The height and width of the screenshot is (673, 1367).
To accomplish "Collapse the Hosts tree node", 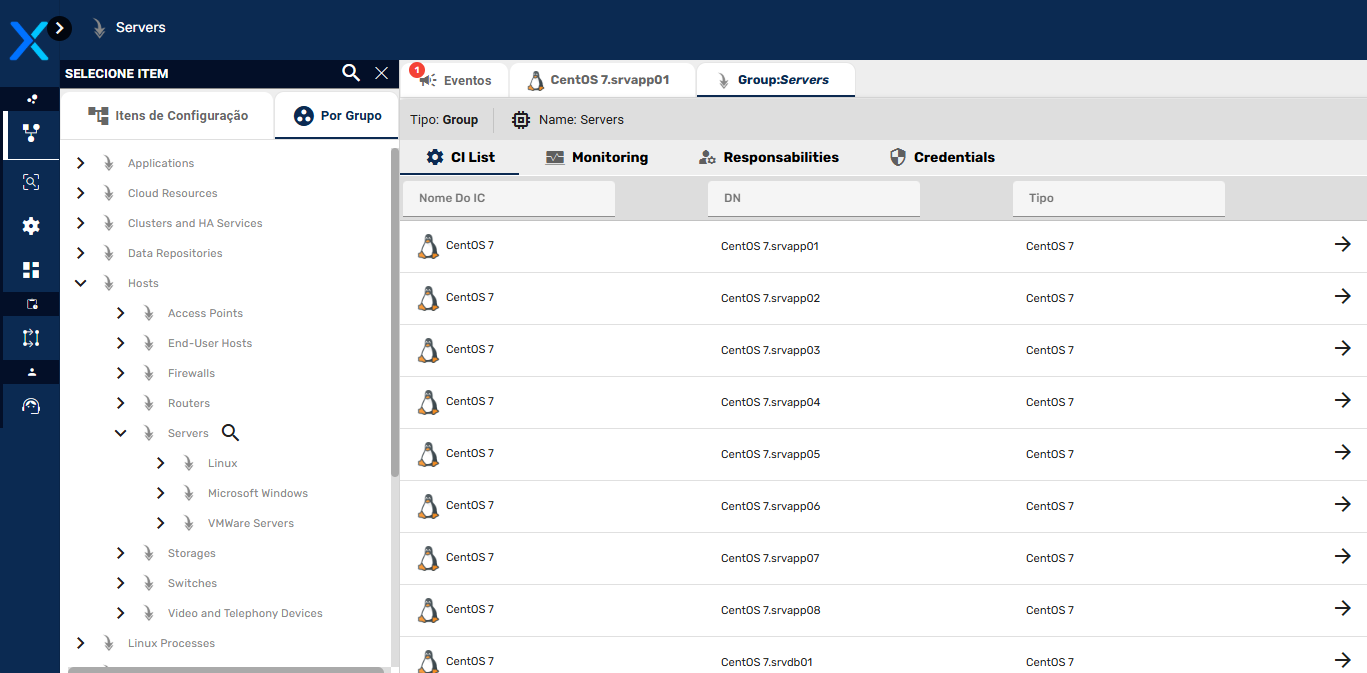I will click(x=81, y=283).
